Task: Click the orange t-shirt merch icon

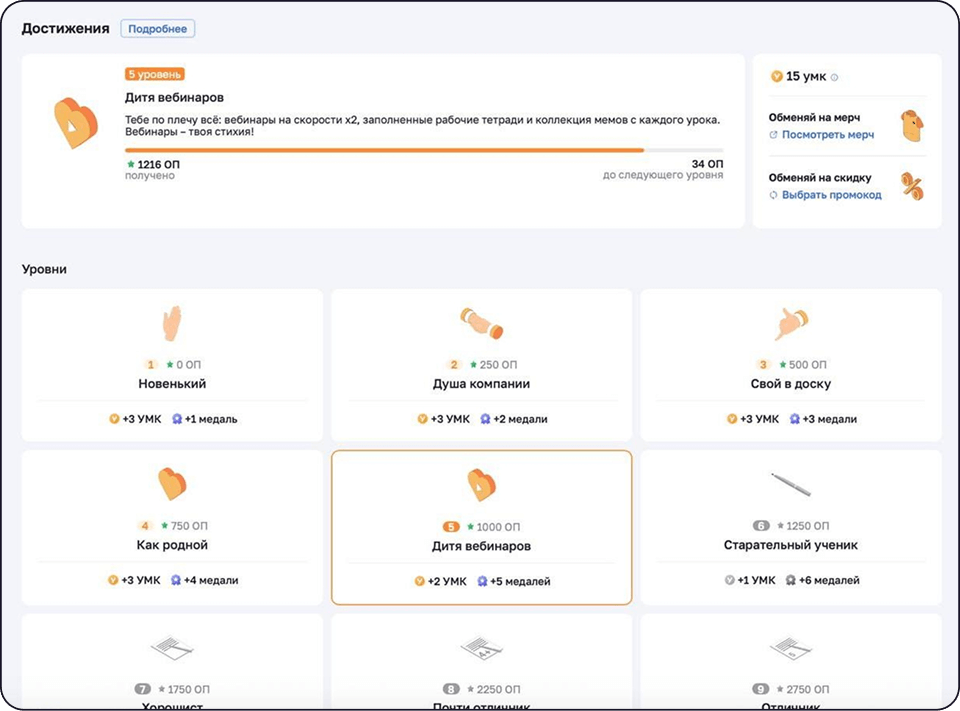Action: pyautogui.click(x=911, y=126)
